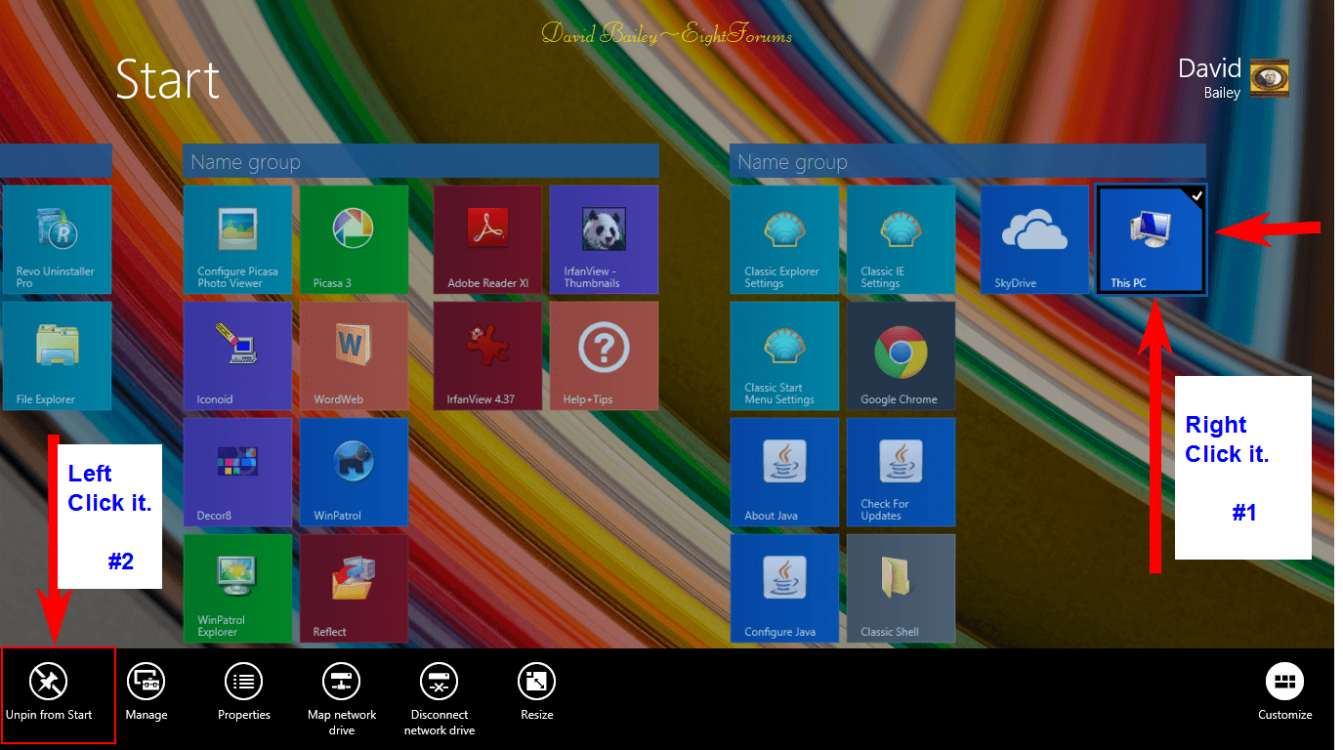The image size is (1343, 750).
Task: Uncheck the This PC tile checkmark
Action: [1197, 196]
